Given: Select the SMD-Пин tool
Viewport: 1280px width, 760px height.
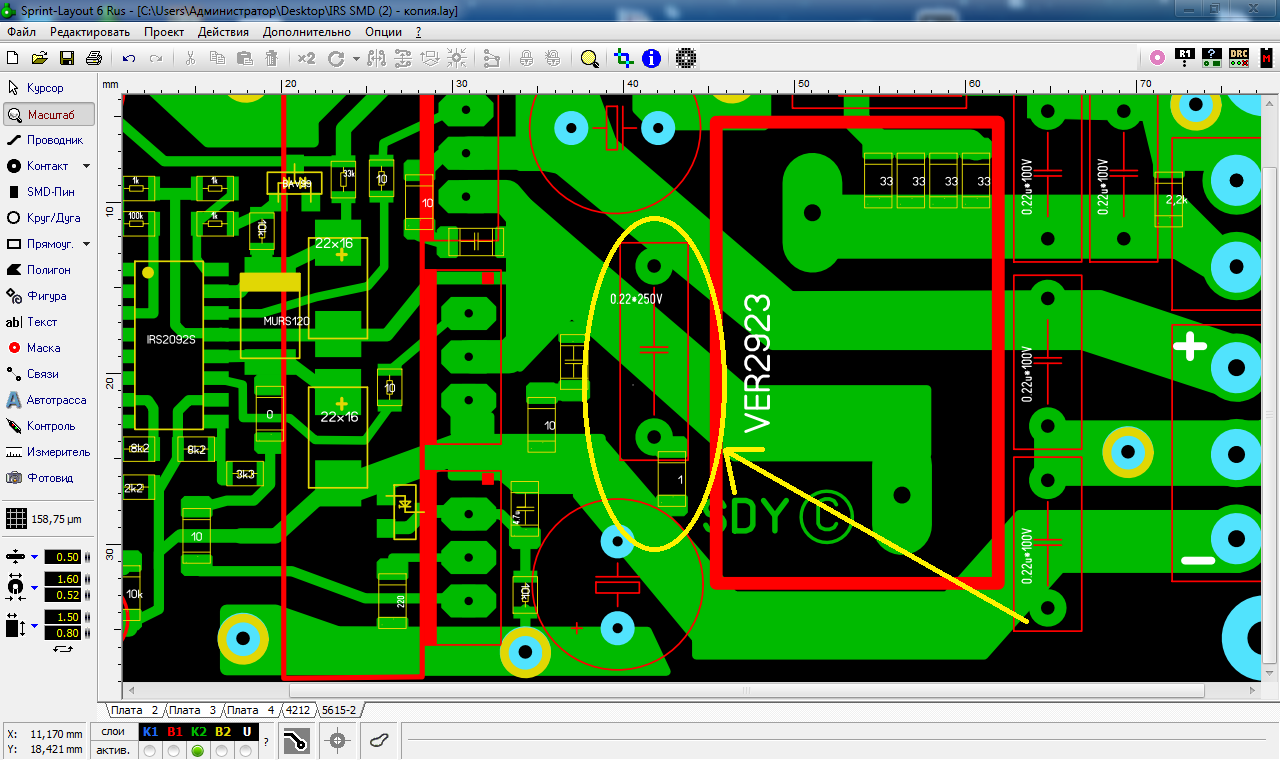Looking at the screenshot, I should coord(48,192).
